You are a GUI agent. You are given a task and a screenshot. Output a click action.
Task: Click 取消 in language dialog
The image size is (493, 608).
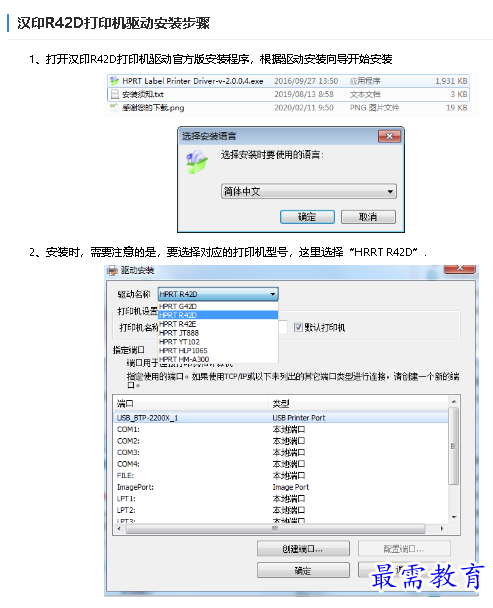pyautogui.click(x=368, y=217)
